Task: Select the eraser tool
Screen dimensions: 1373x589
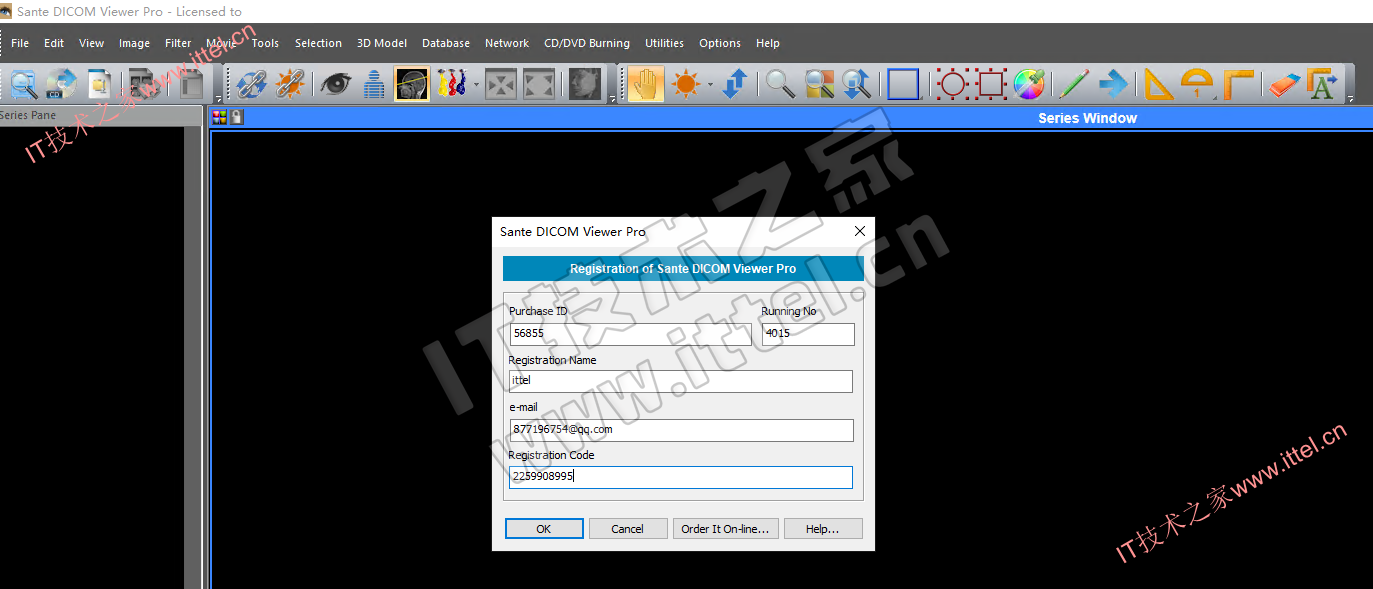Action: click(x=1283, y=84)
